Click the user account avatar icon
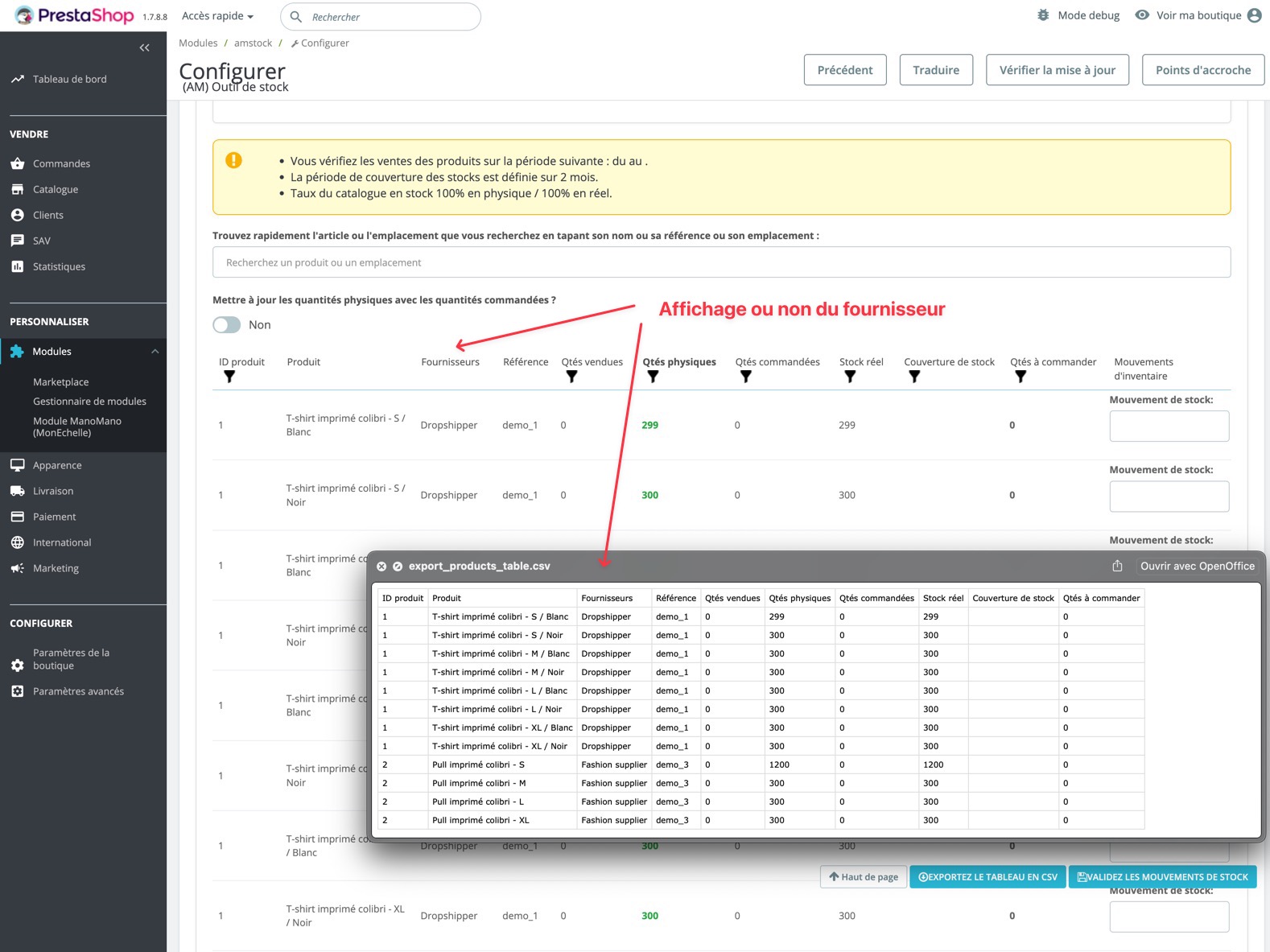1270x952 pixels. coord(1254,15)
